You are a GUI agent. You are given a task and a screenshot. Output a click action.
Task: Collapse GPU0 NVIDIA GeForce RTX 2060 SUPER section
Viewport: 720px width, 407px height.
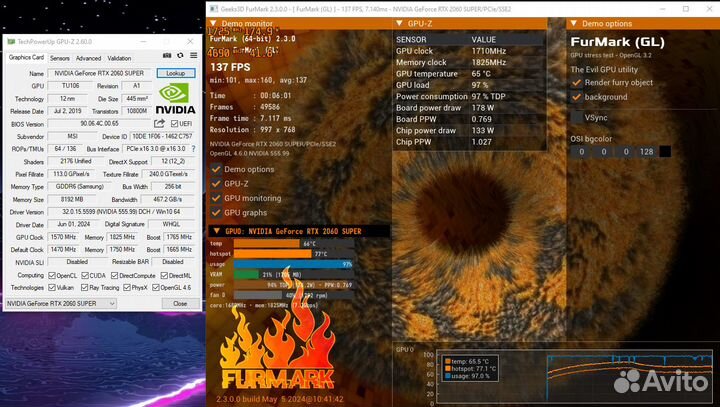pos(217,231)
